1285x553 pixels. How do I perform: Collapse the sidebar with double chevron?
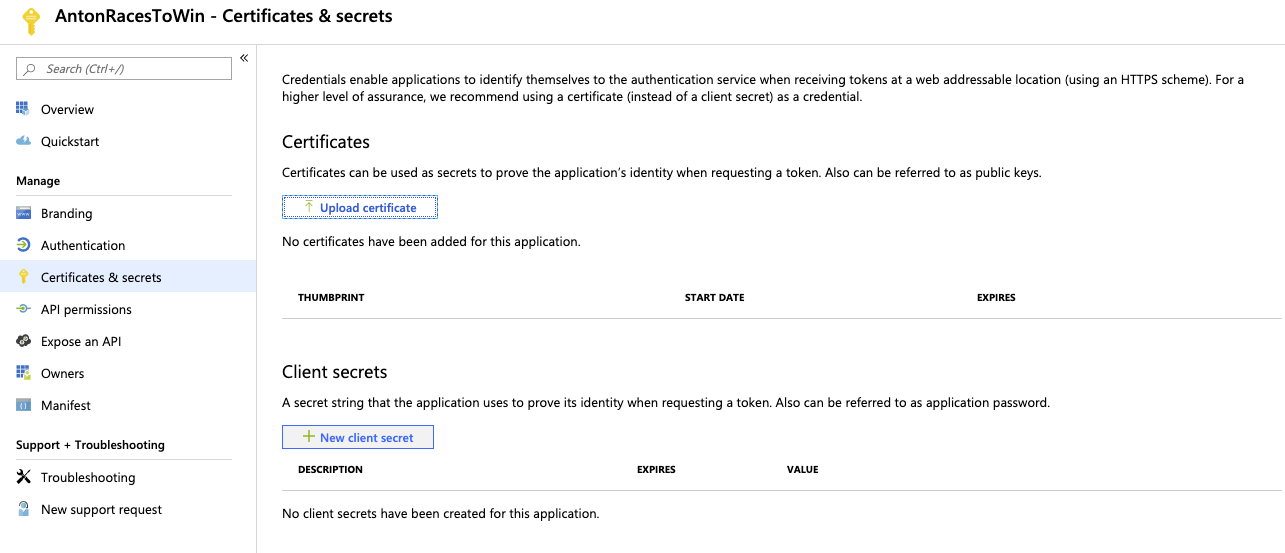point(244,59)
